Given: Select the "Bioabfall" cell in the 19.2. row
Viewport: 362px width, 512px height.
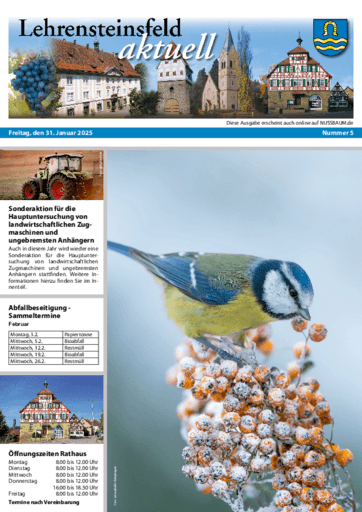Looking at the screenshot, I should [x=81, y=354].
